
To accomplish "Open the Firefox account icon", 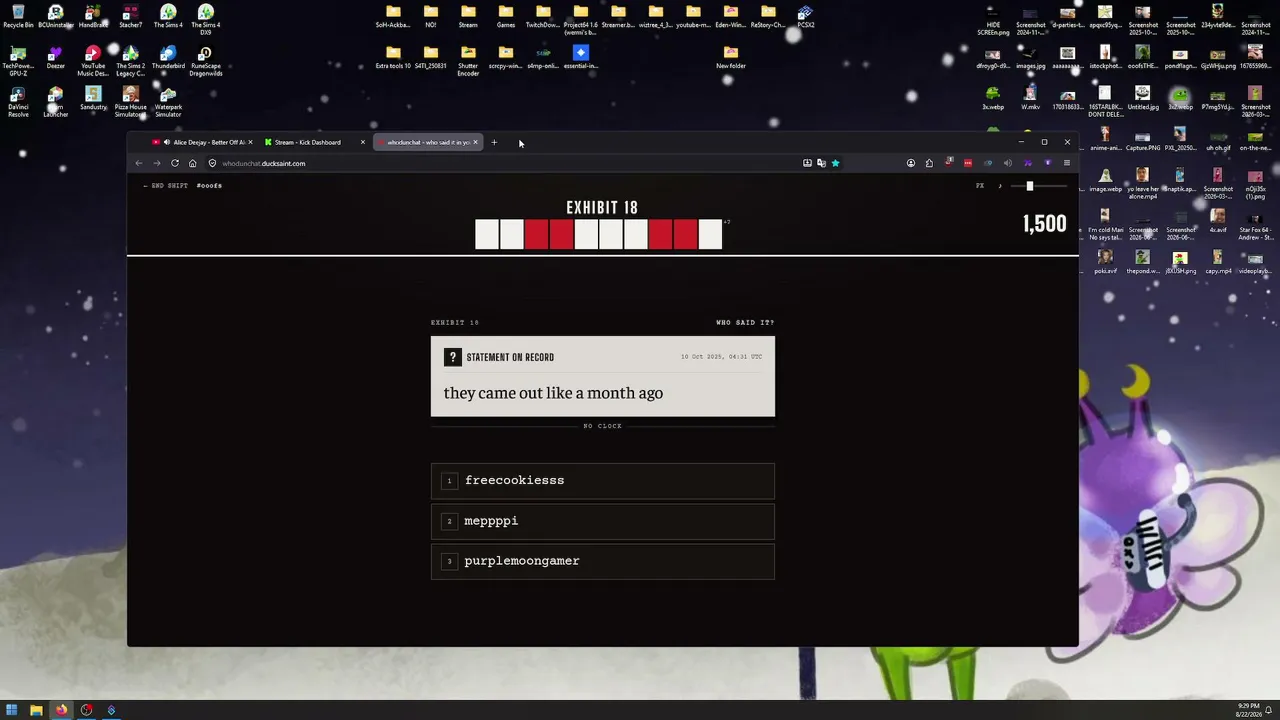I will 910,163.
